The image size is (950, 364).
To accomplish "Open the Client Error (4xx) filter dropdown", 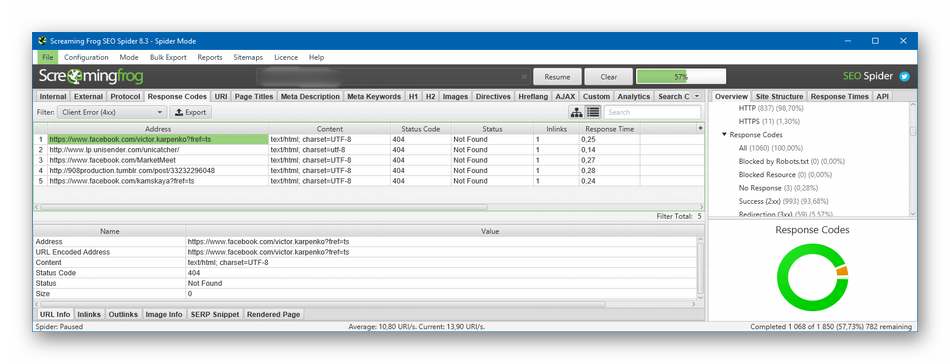I will coord(111,112).
